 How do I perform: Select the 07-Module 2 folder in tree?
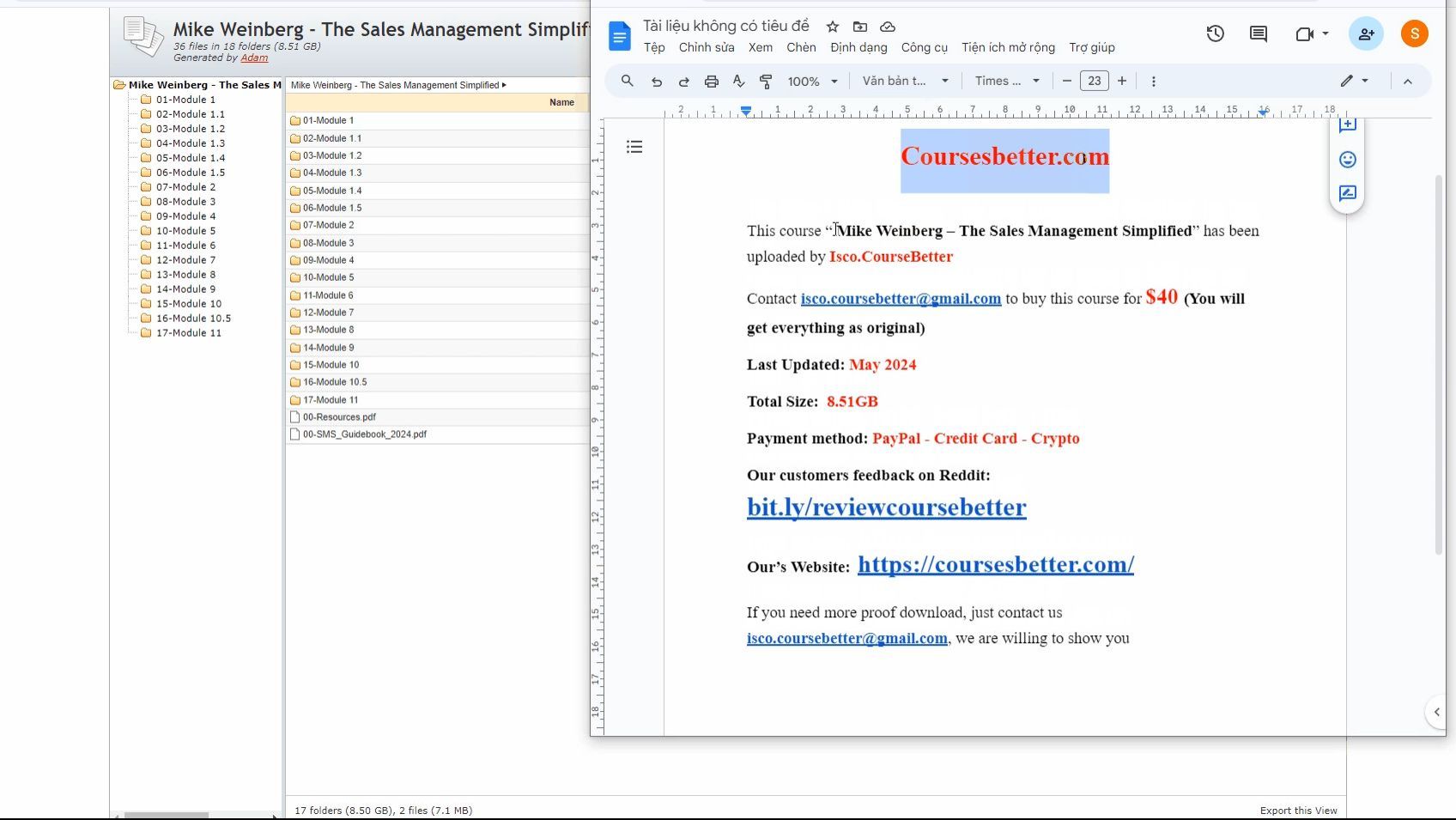(185, 187)
